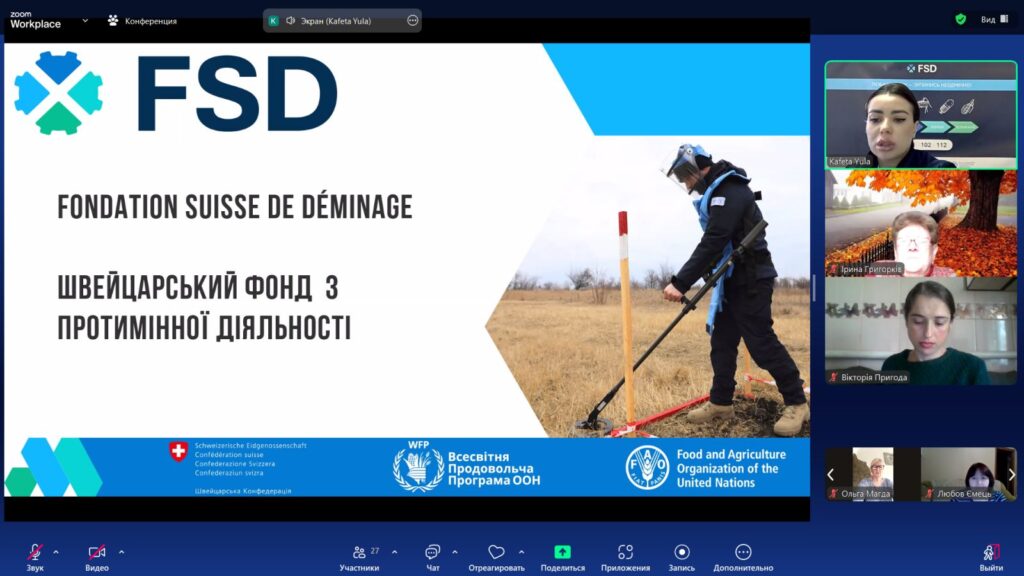Open the Отреагировать reactions heart icon

(x=496, y=552)
